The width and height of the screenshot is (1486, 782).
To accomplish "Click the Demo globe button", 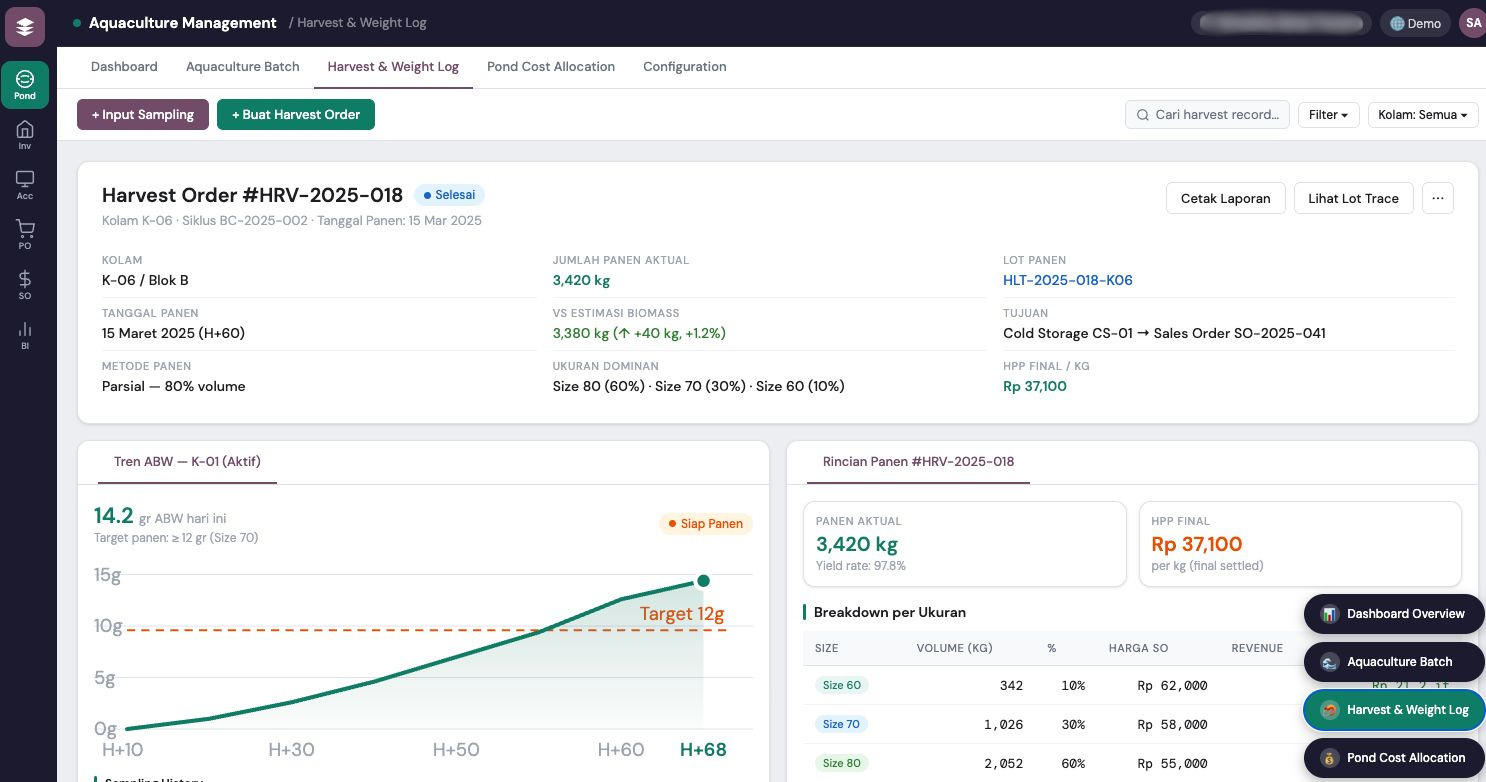I will point(1415,23).
